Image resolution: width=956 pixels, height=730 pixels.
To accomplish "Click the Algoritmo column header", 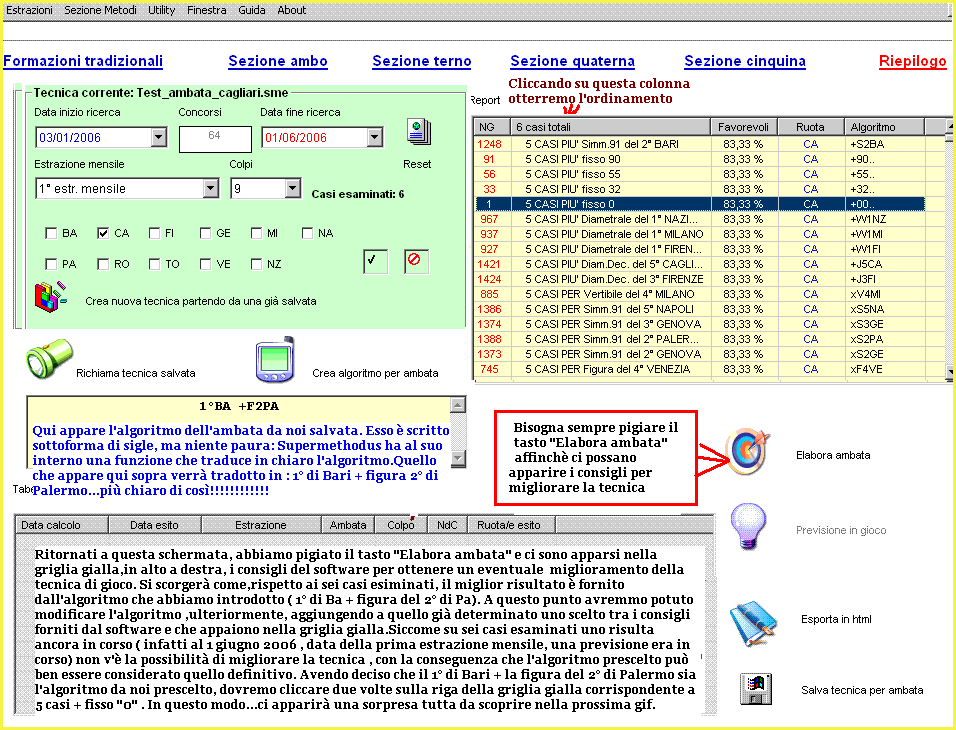I will (x=885, y=127).
